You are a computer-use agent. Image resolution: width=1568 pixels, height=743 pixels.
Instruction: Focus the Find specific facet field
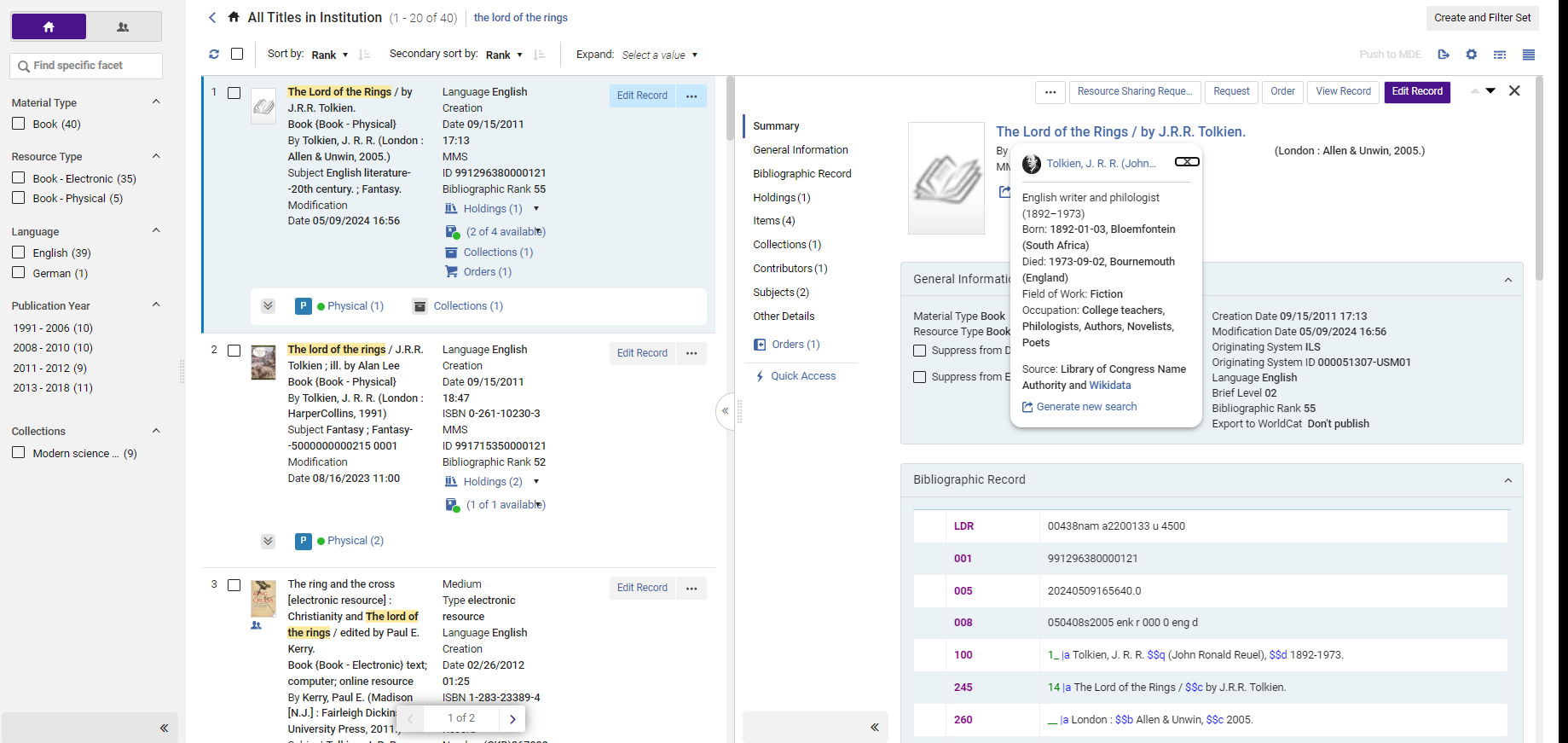(x=86, y=66)
